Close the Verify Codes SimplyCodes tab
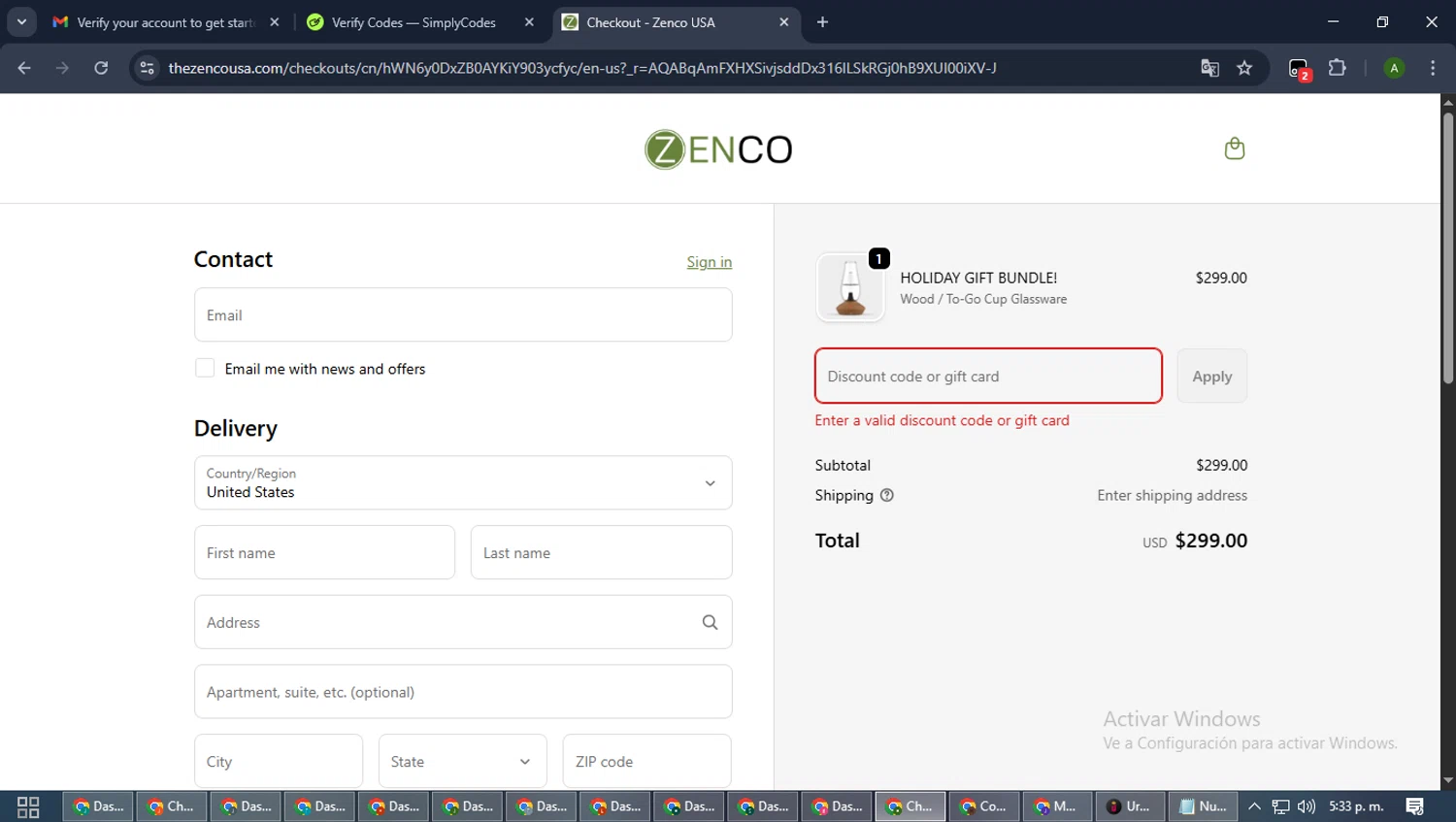This screenshot has width=1456, height=822. click(529, 22)
